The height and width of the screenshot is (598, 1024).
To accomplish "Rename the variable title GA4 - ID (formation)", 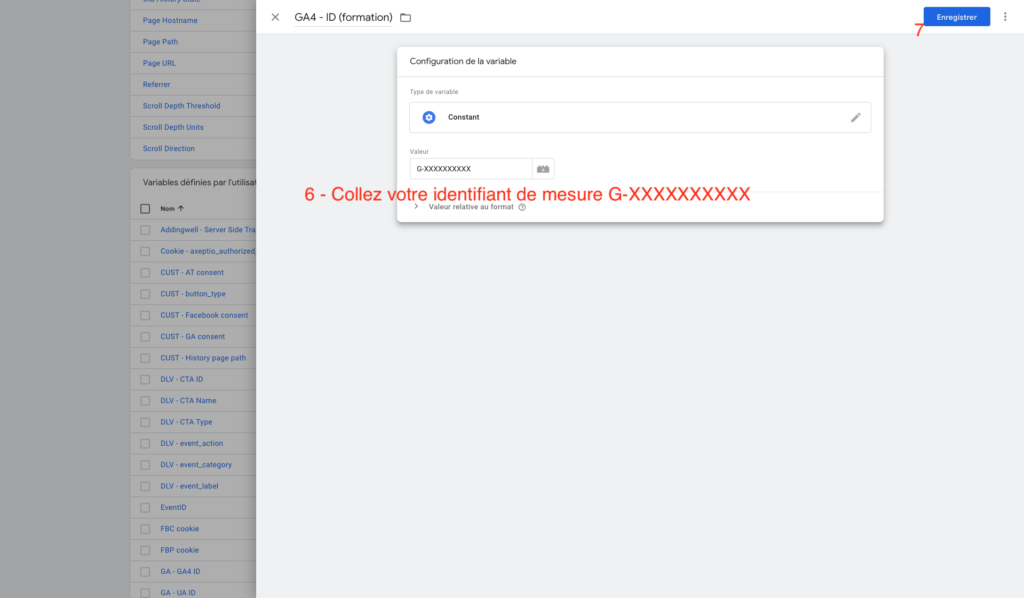I will coord(344,17).
